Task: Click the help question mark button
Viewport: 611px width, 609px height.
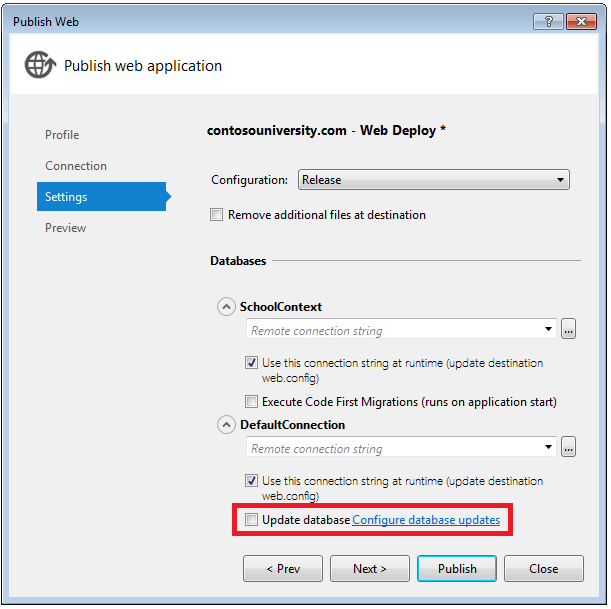Action: tap(548, 21)
